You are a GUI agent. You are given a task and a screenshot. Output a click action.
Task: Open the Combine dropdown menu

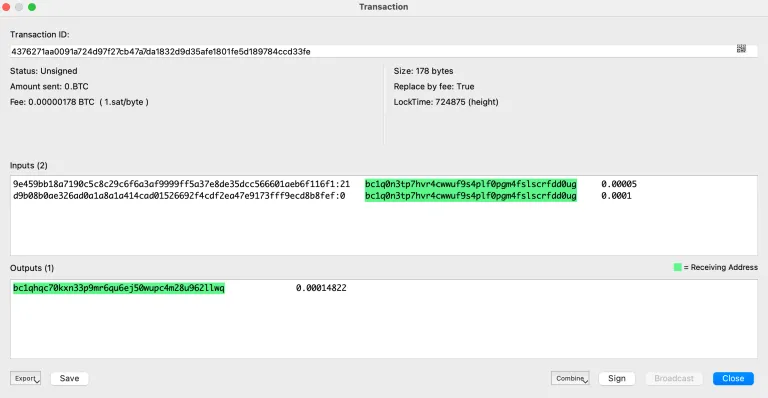coord(570,378)
